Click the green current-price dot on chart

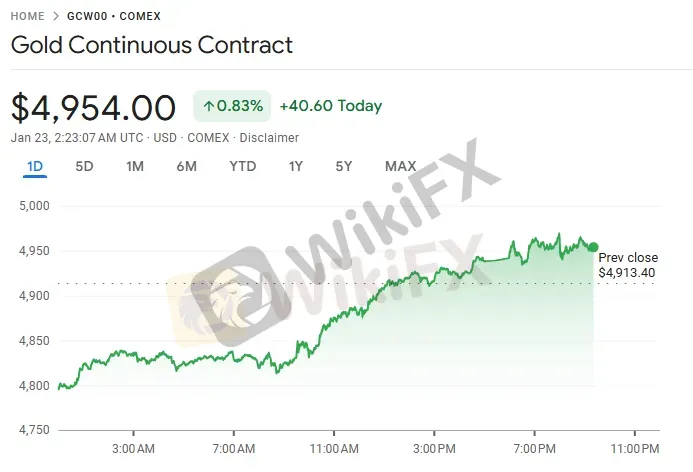[x=593, y=247]
